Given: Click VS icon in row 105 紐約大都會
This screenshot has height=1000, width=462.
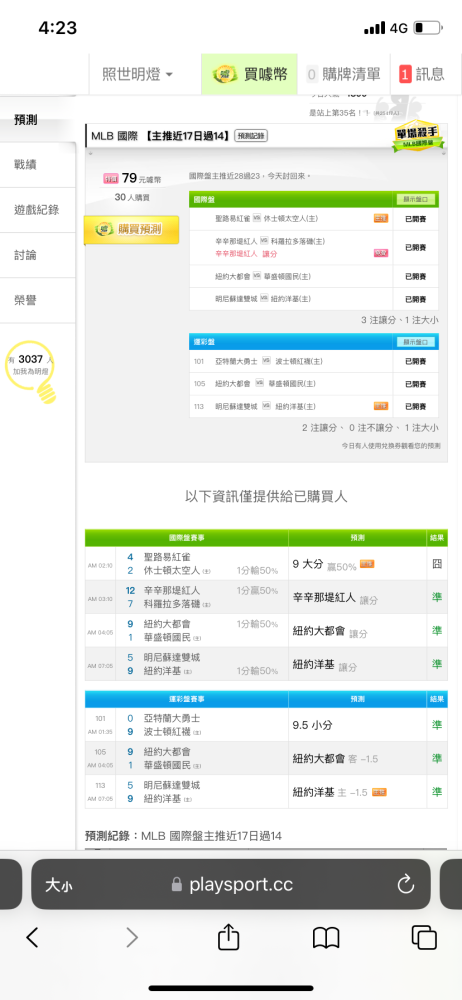Looking at the screenshot, I should pos(260,383).
